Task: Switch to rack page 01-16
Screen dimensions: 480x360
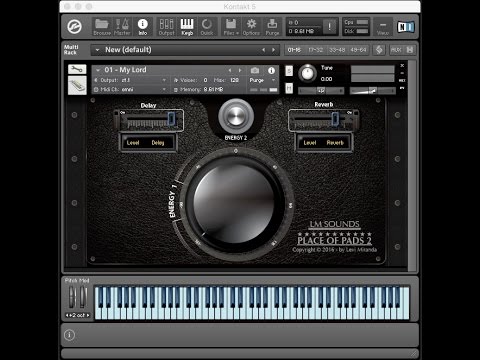Action: (294, 50)
